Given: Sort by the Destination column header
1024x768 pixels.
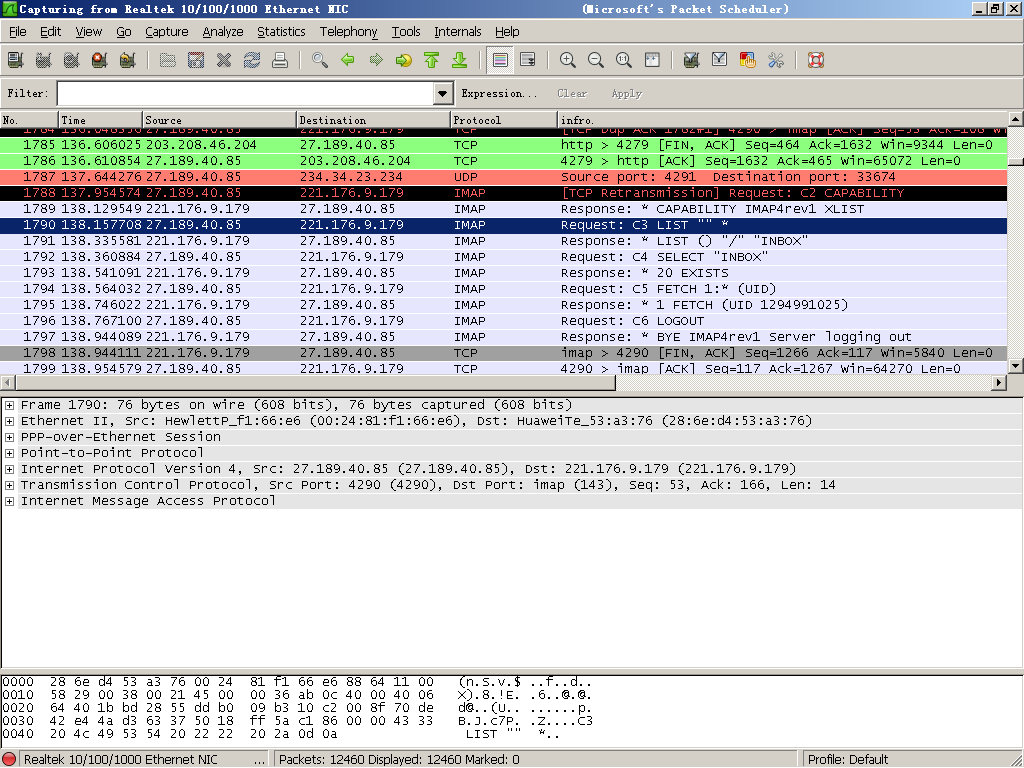Looking at the screenshot, I should point(374,120).
